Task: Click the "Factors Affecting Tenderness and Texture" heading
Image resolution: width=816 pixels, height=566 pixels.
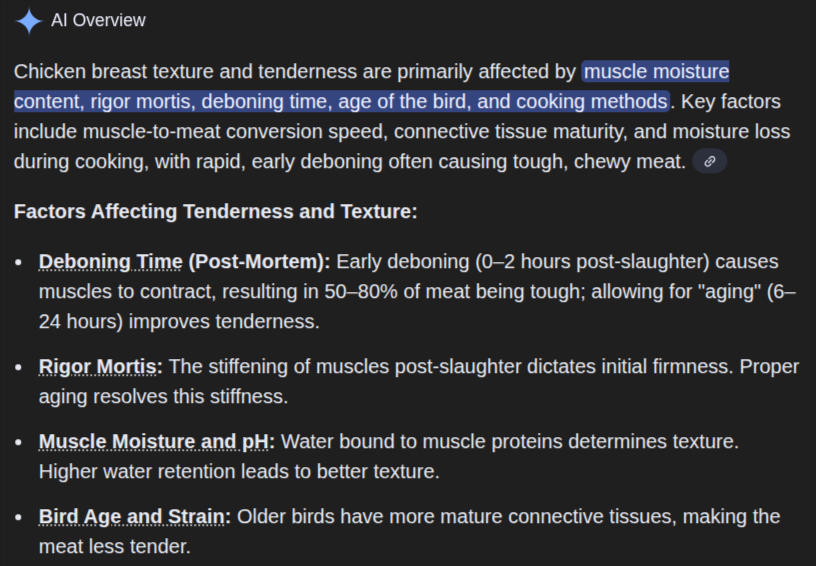Action: [215, 212]
